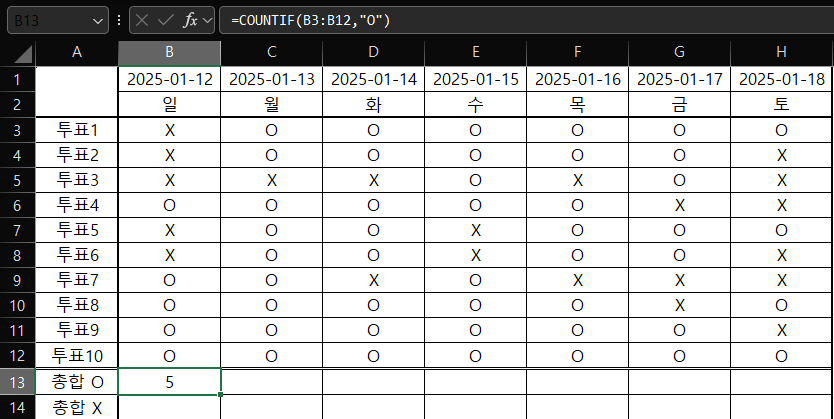Image resolution: width=834 pixels, height=419 pixels.
Task: Click empty total cell C13 under 2025-01-13
Action: coord(271,382)
